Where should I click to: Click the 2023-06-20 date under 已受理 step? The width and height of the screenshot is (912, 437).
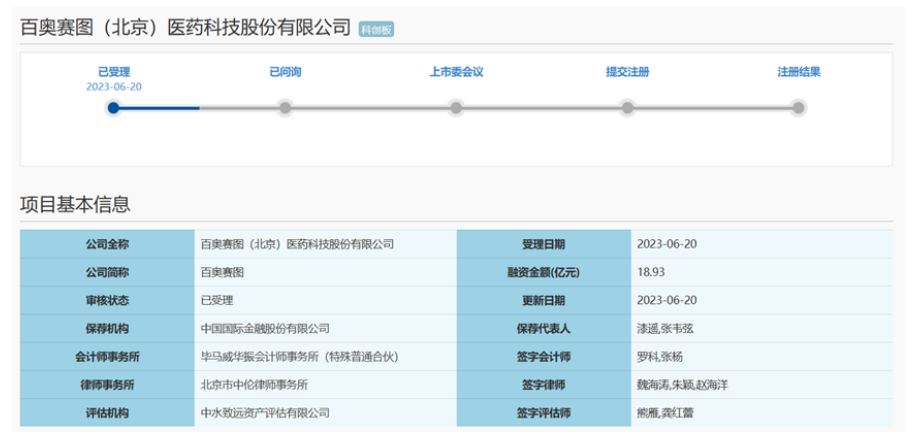[x=113, y=87]
